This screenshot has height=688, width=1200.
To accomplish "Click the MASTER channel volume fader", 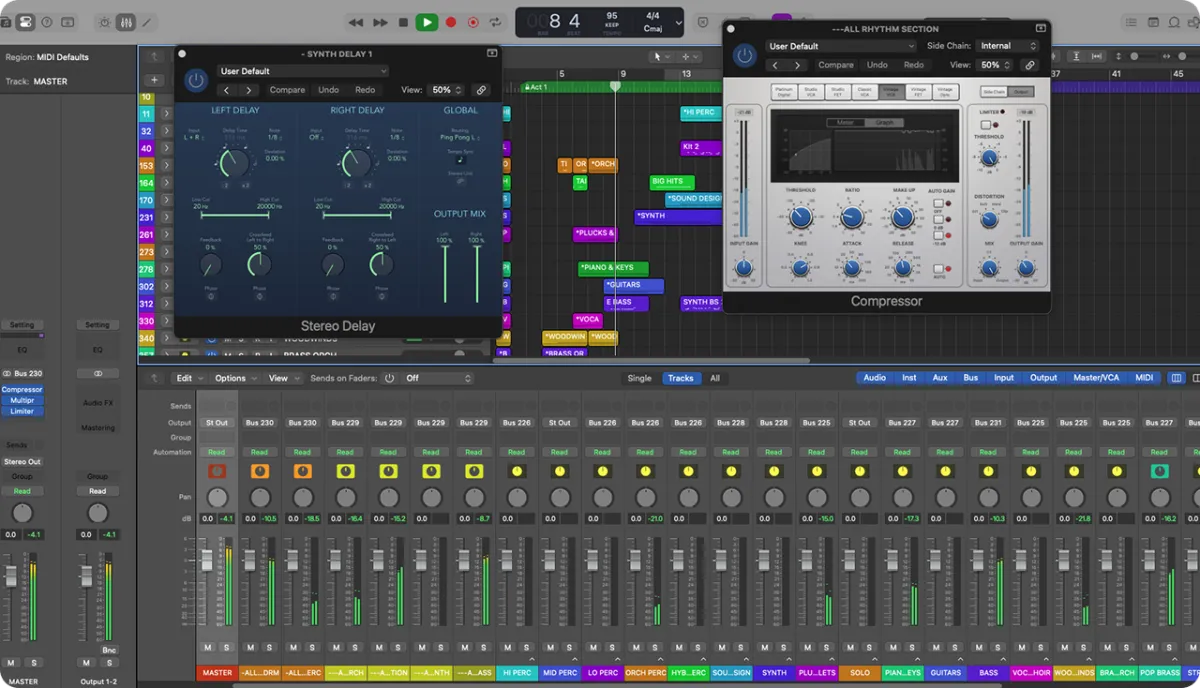I will click(x=207, y=562).
